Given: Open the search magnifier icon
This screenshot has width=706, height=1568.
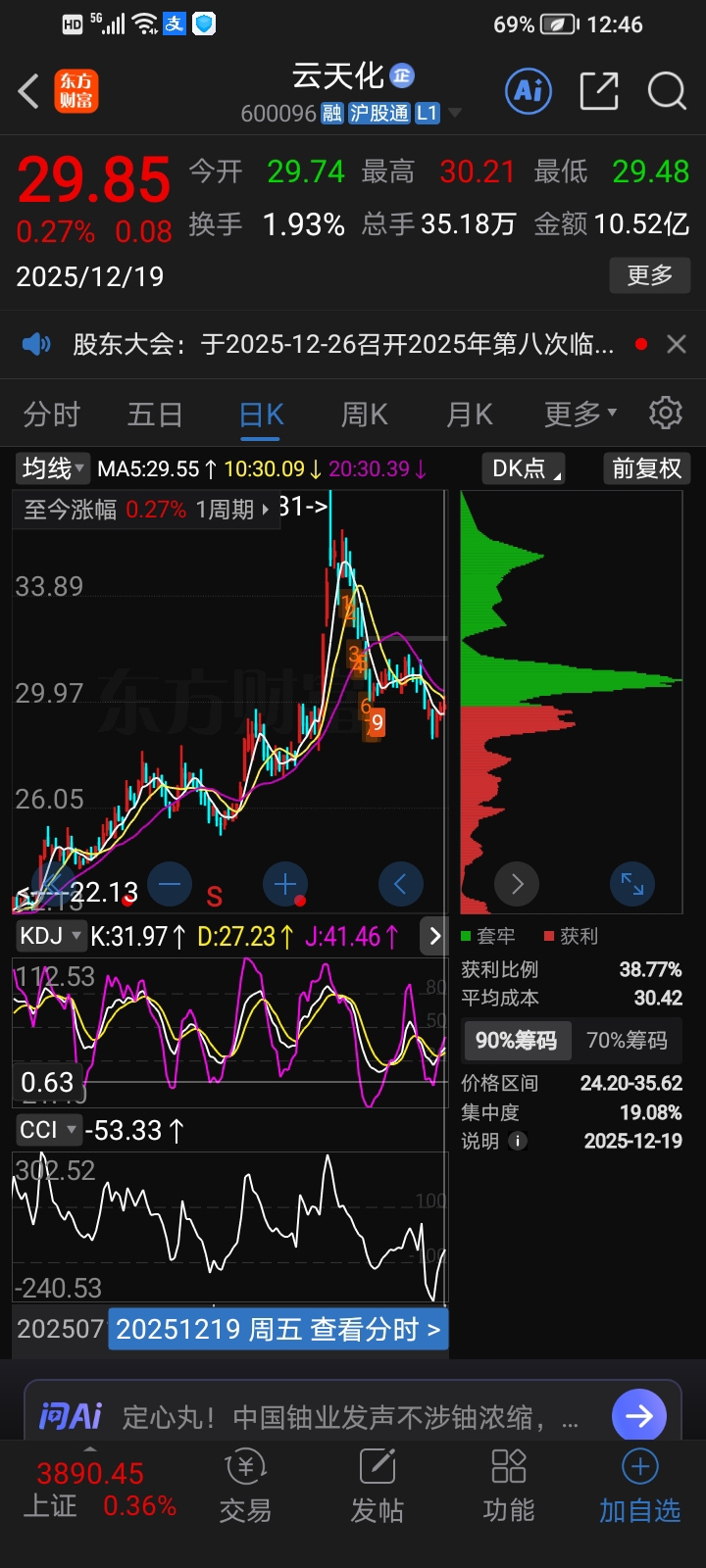Looking at the screenshot, I should pyautogui.click(x=667, y=91).
